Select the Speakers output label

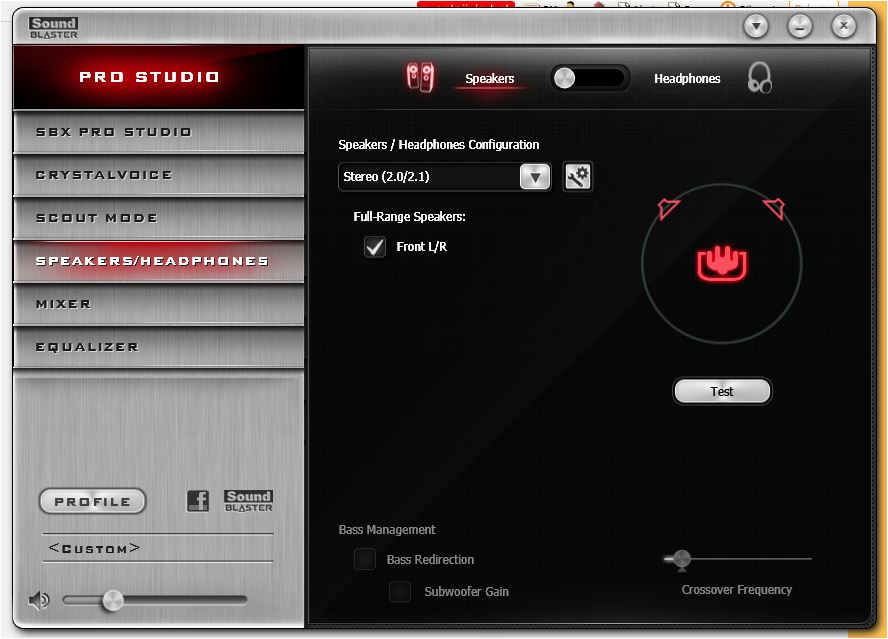pyautogui.click(x=490, y=79)
